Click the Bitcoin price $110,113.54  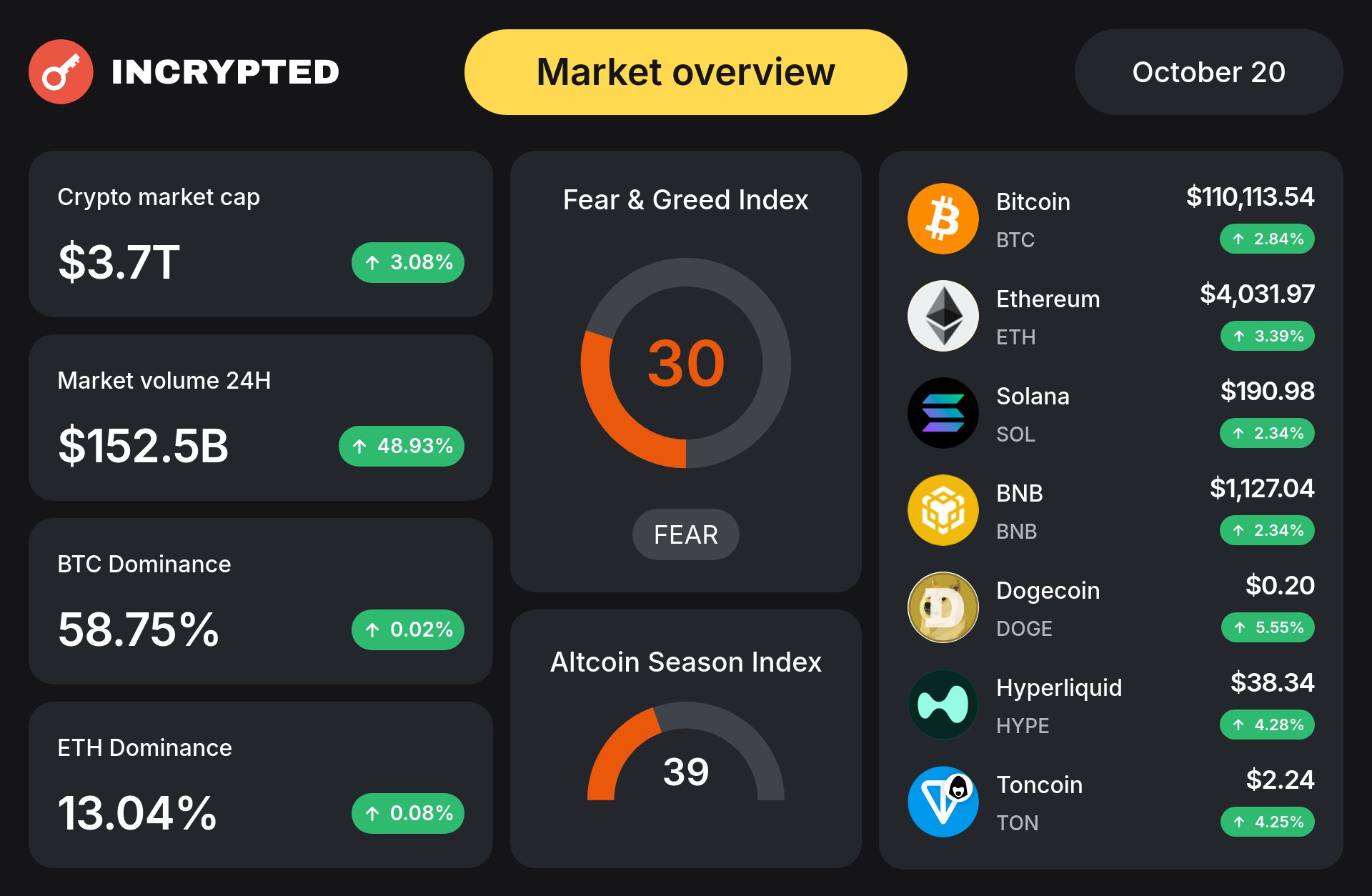pos(1250,196)
